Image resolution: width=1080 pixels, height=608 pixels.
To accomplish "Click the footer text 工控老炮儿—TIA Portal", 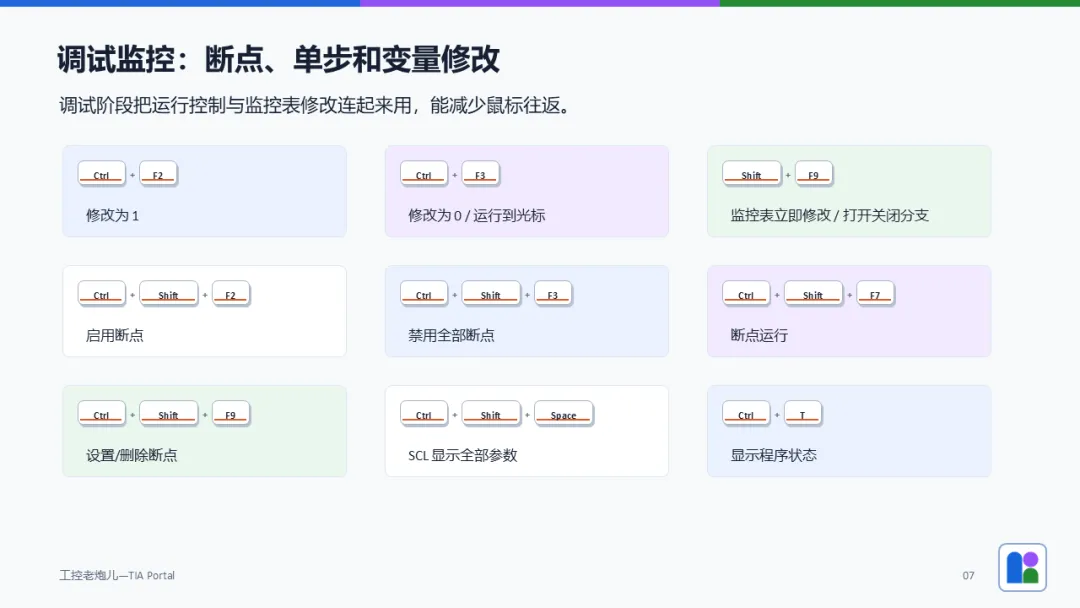I will [117, 575].
